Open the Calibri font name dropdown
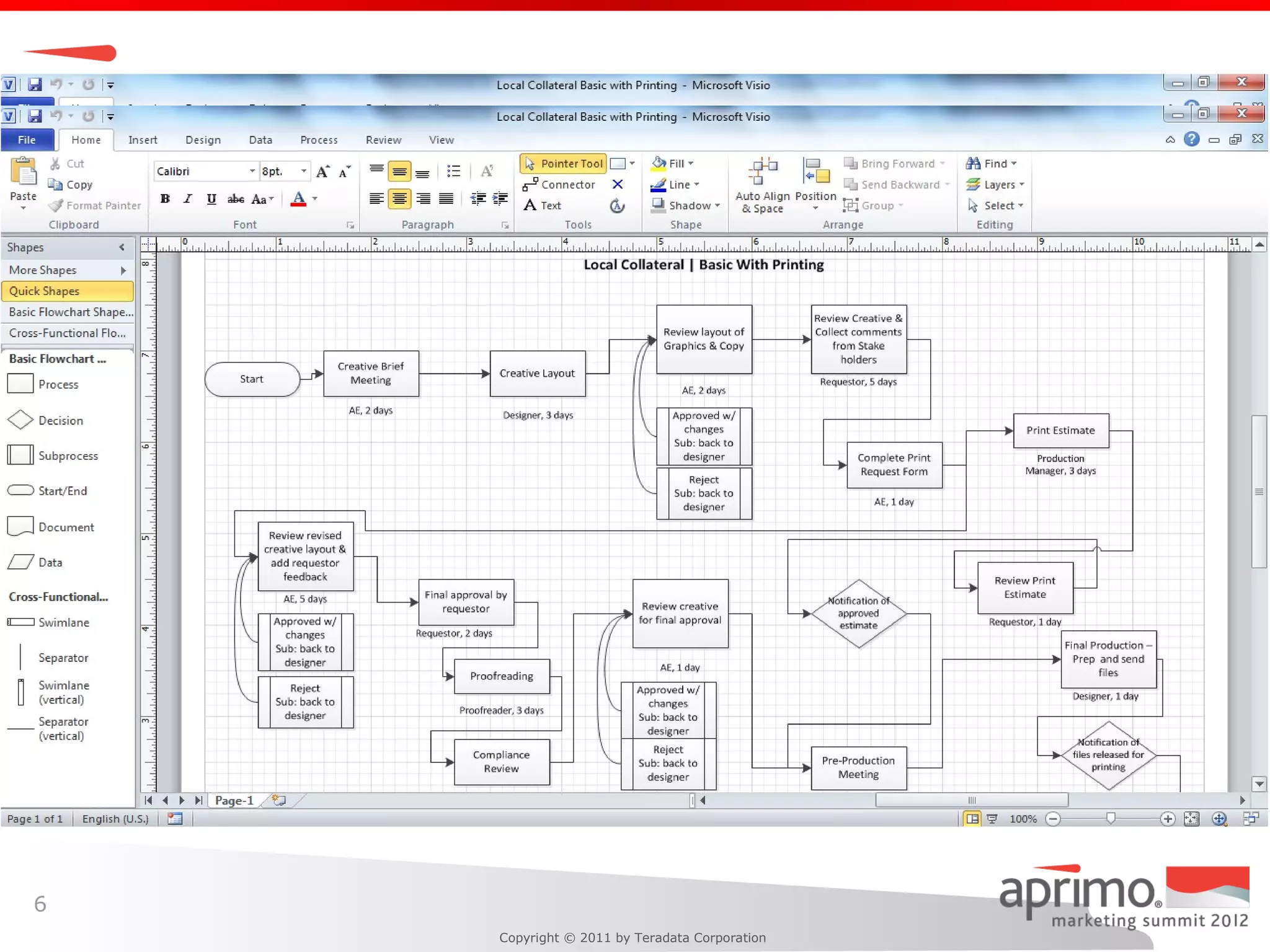The image size is (1270, 952). [252, 171]
